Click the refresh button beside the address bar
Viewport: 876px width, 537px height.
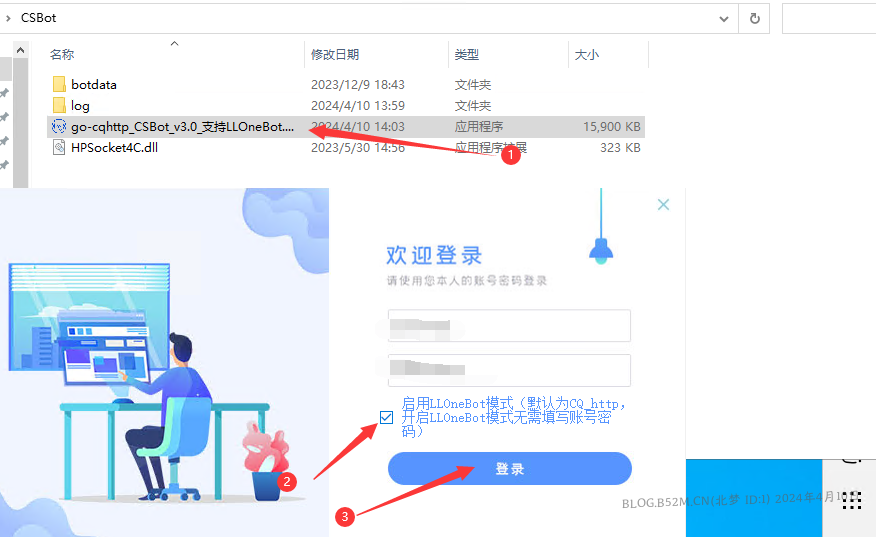coord(754,18)
